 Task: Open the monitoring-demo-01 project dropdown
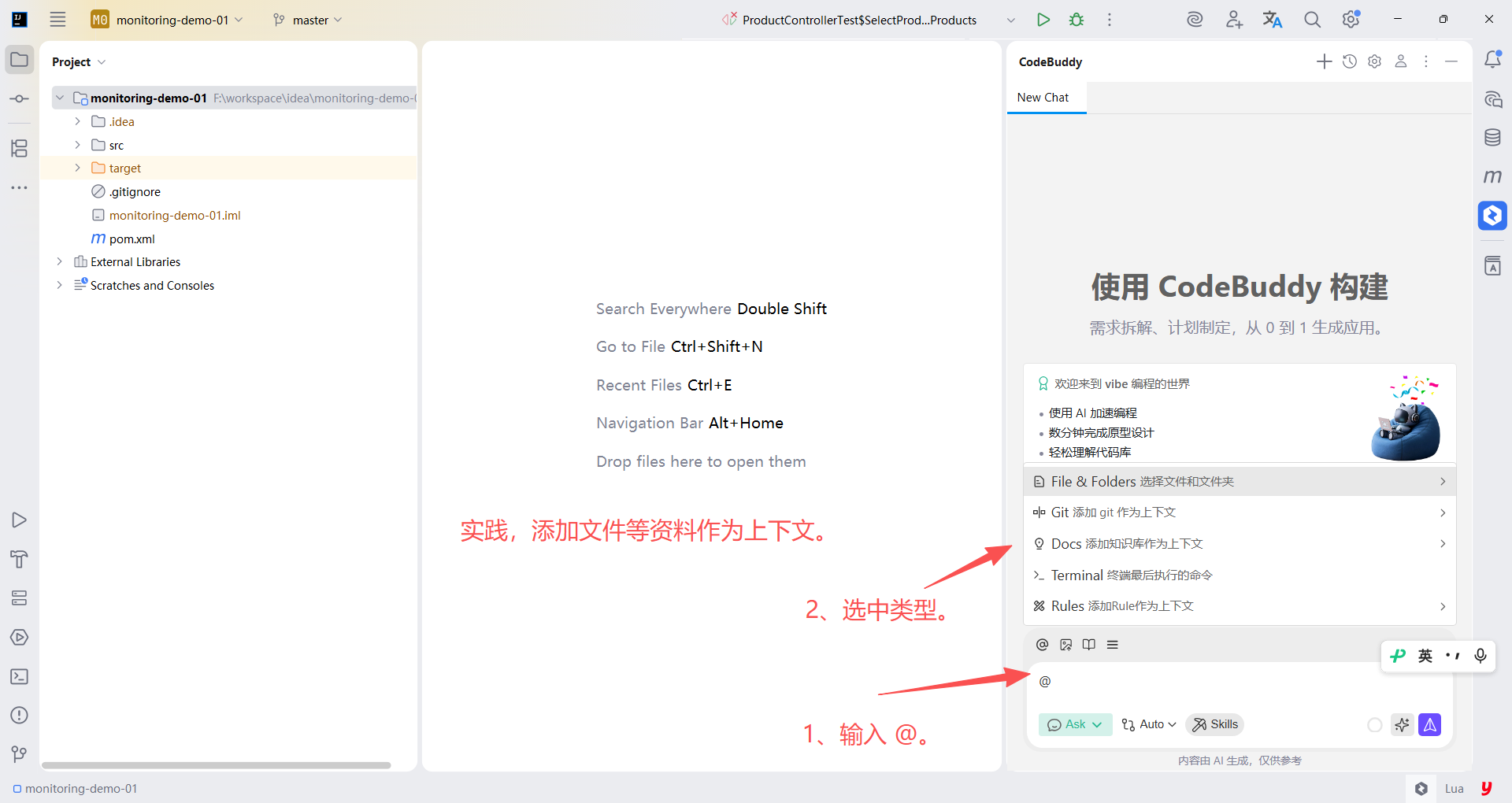168,20
